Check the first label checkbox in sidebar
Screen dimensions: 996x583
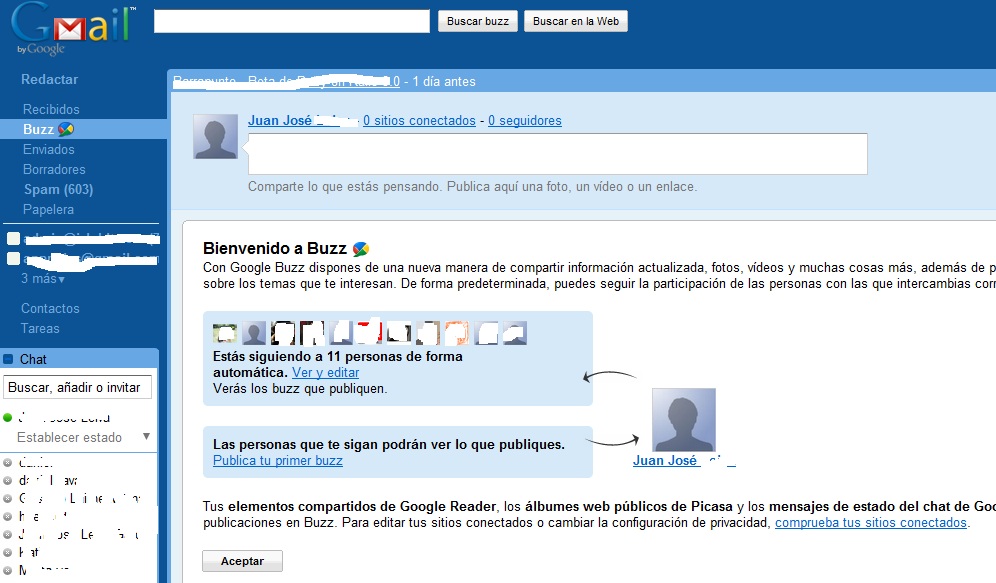[13, 239]
